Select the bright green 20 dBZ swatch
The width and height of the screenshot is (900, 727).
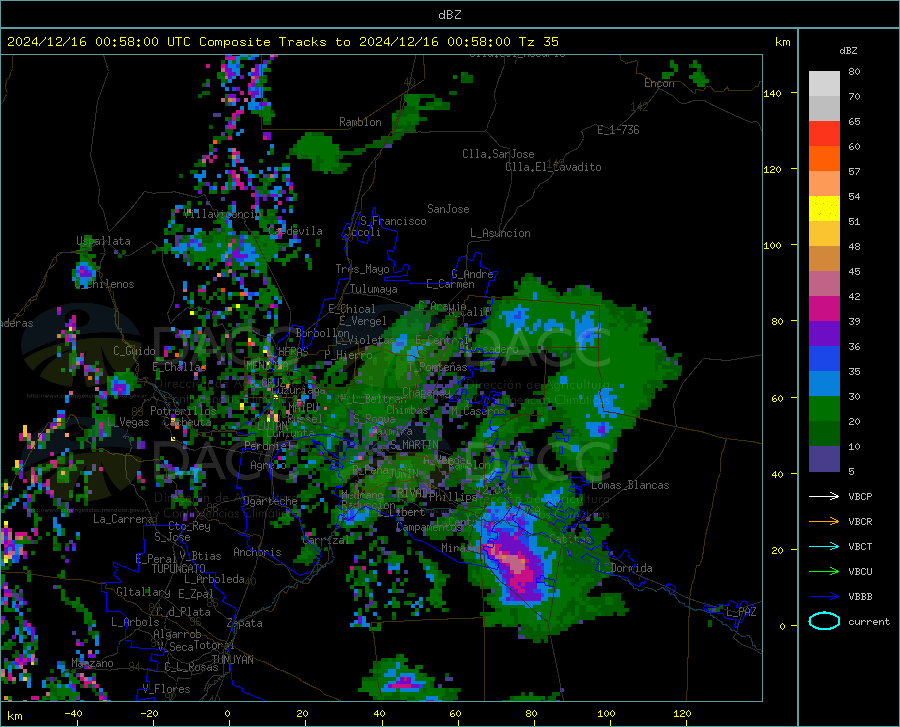coord(824,409)
